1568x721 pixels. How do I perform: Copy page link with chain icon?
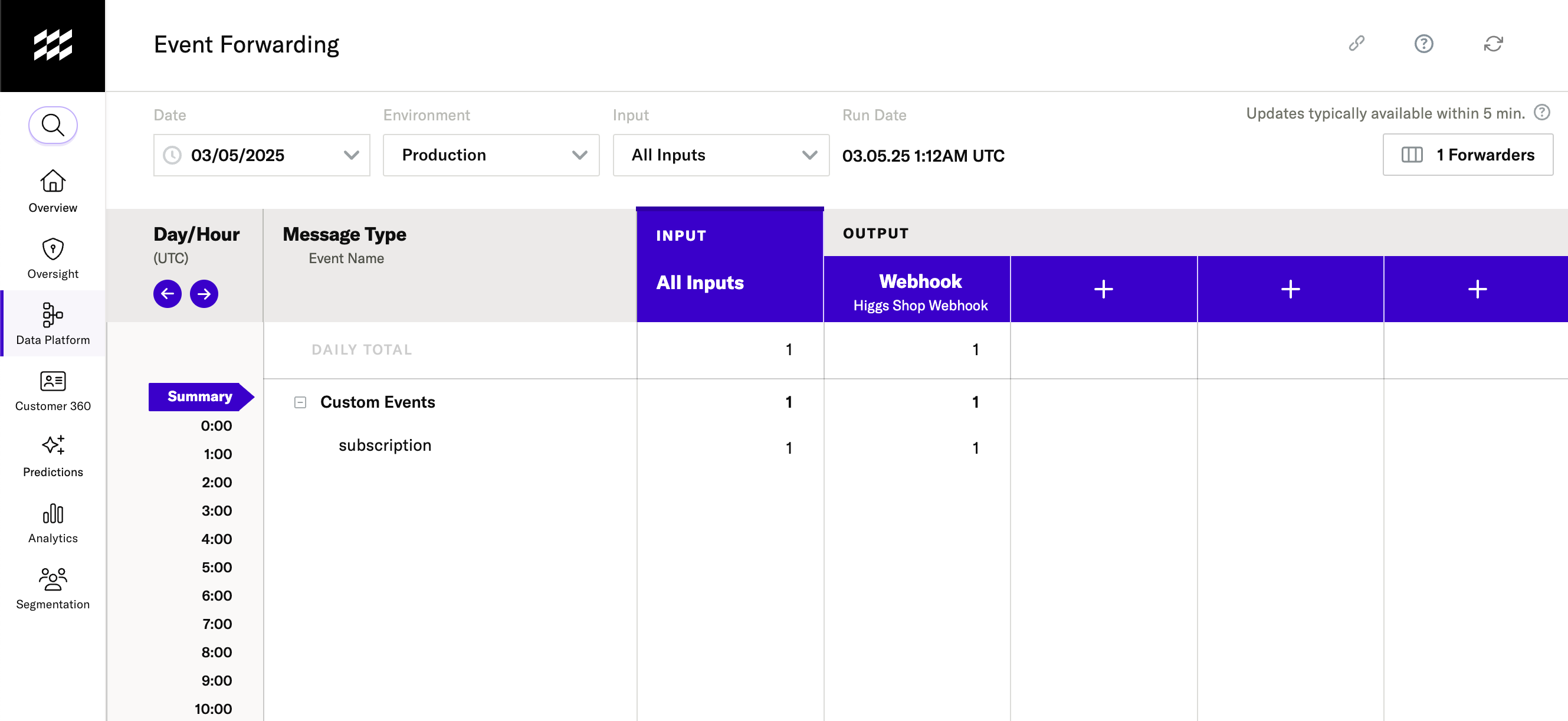pos(1357,44)
